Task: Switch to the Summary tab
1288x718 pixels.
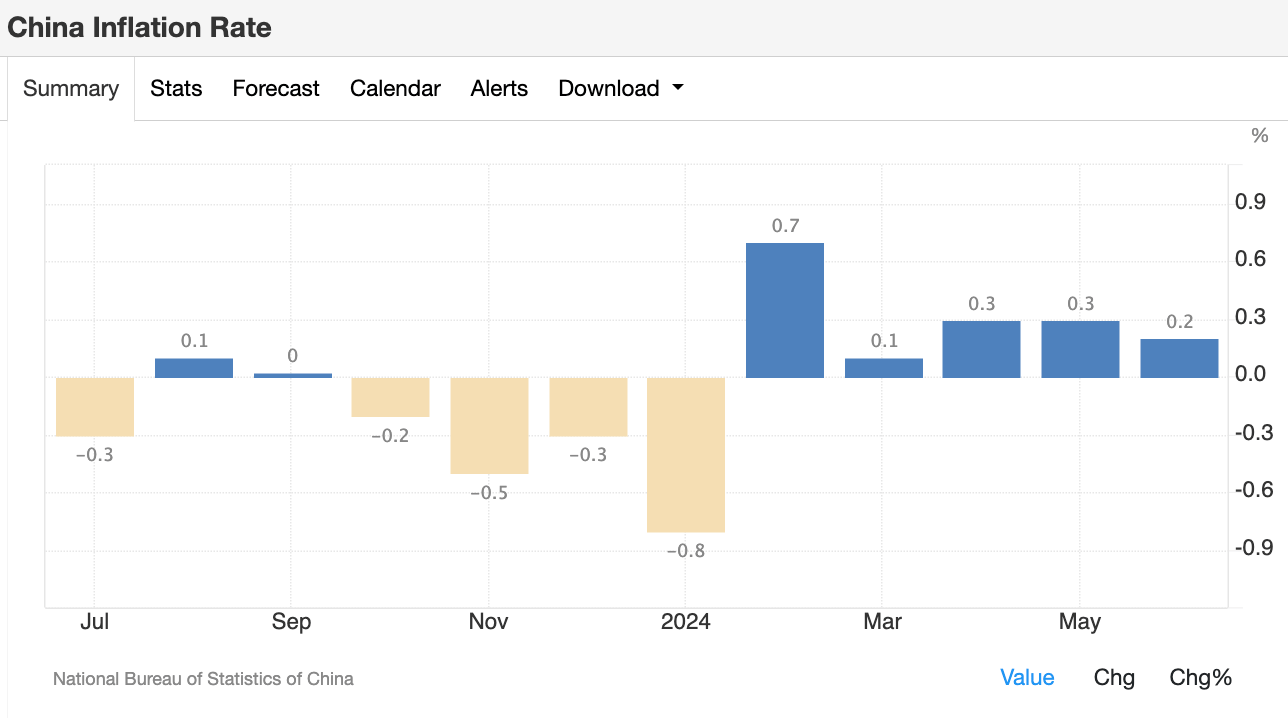Action: (x=71, y=88)
